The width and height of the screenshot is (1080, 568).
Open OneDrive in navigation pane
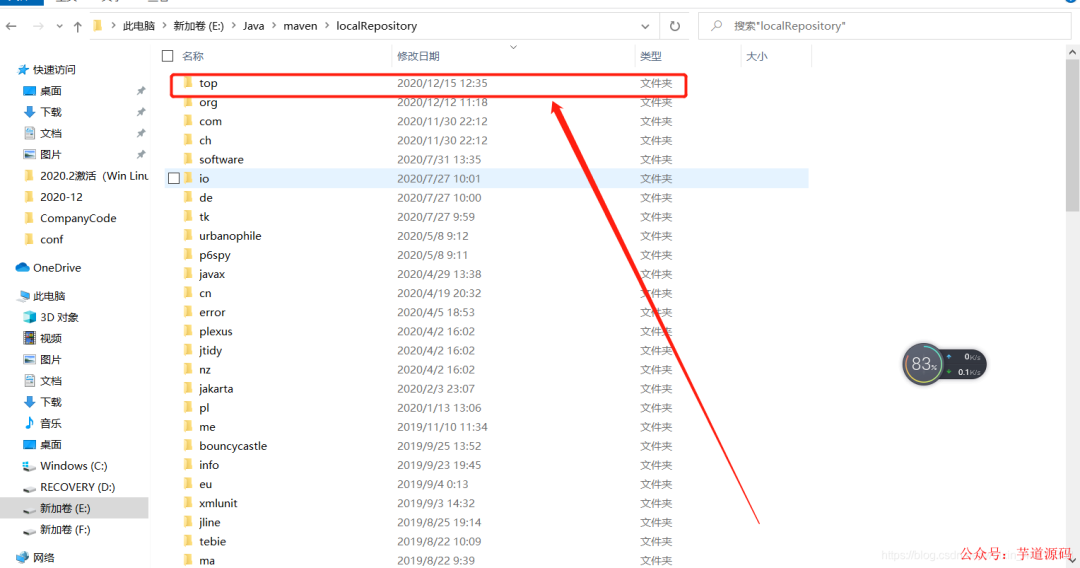(56, 268)
